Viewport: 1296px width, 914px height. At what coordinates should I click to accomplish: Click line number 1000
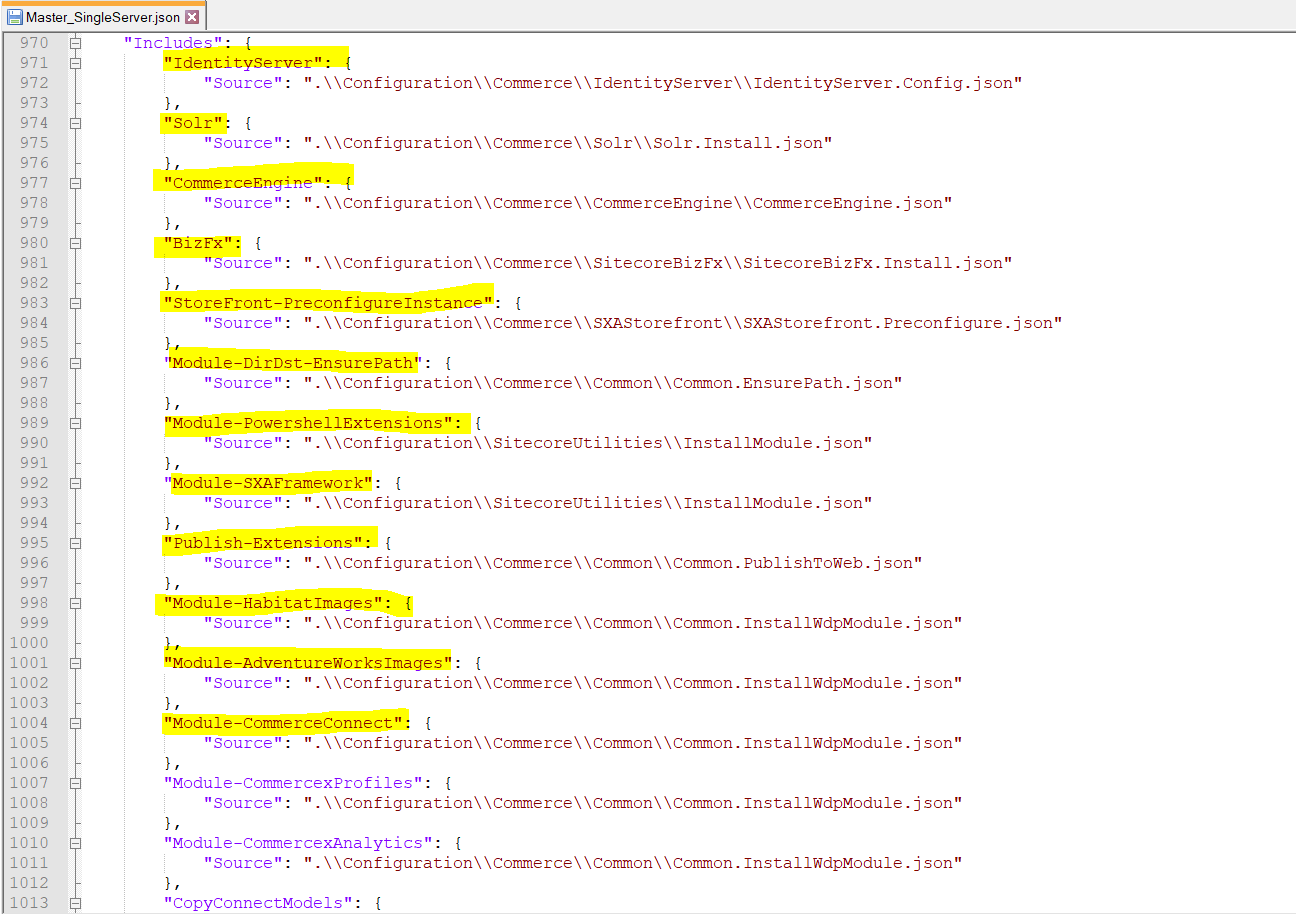(29, 643)
